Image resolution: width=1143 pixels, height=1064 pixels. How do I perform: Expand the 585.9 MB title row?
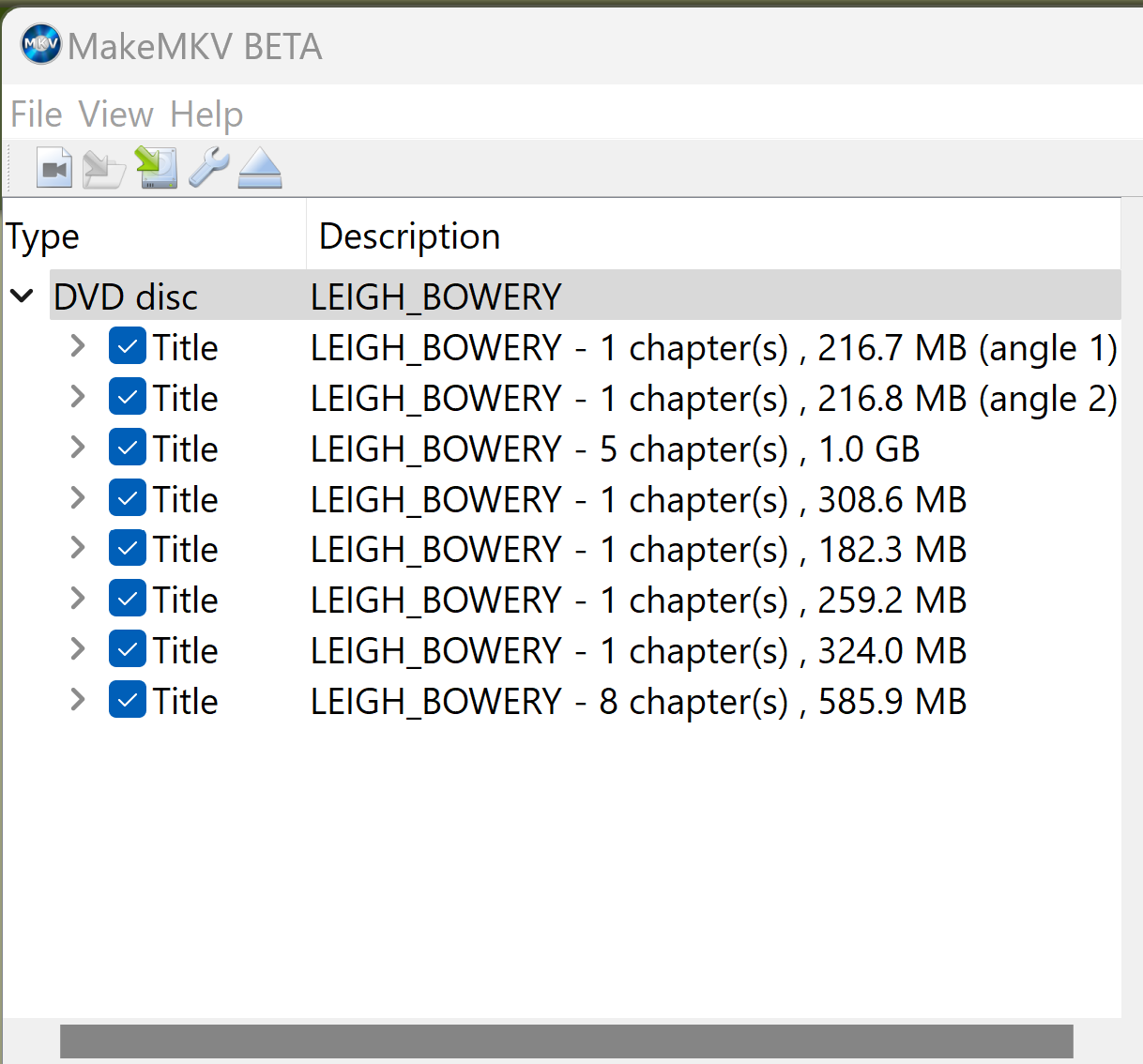click(78, 700)
